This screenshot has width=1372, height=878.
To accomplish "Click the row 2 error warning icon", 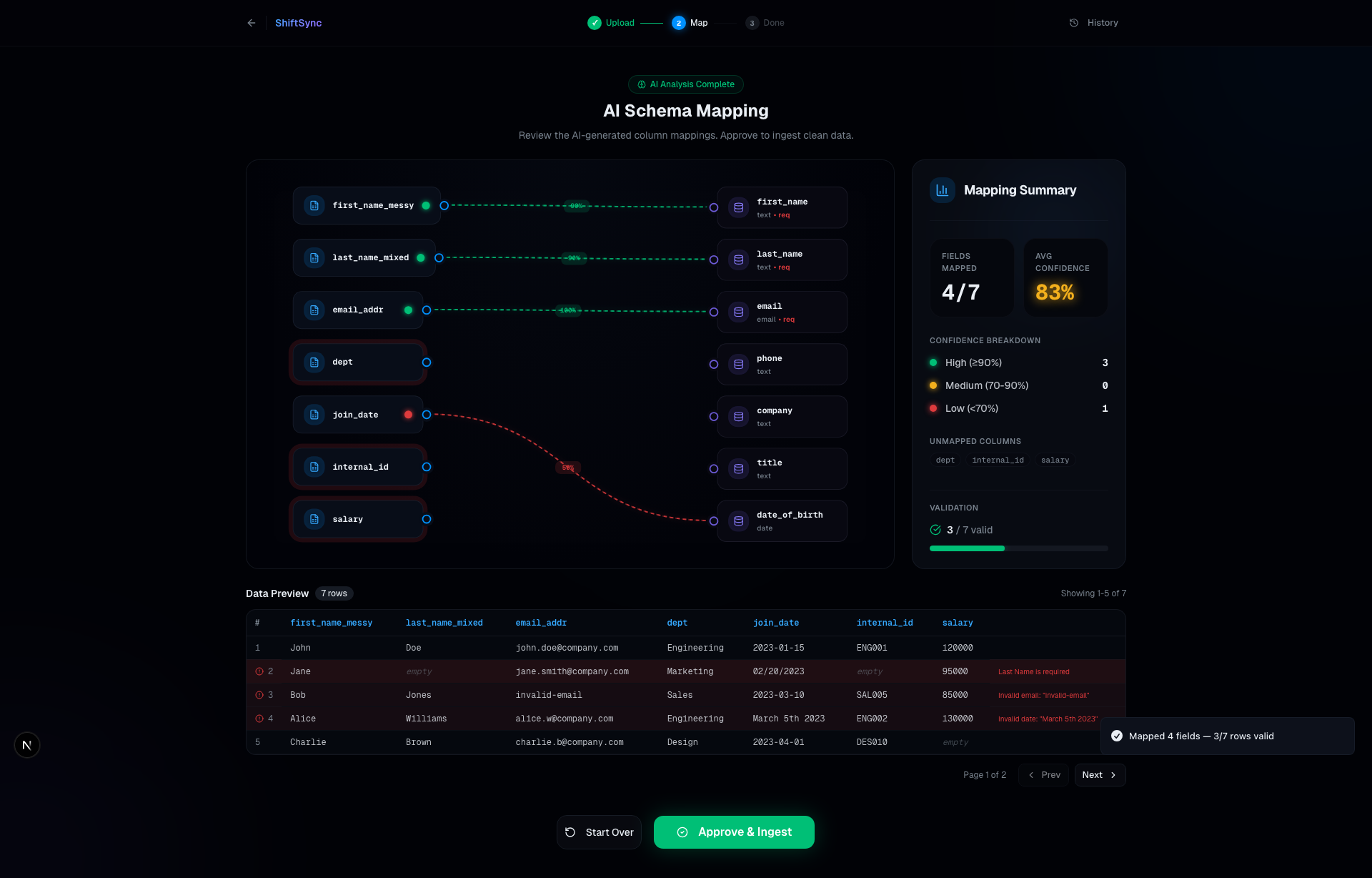I will (259, 671).
